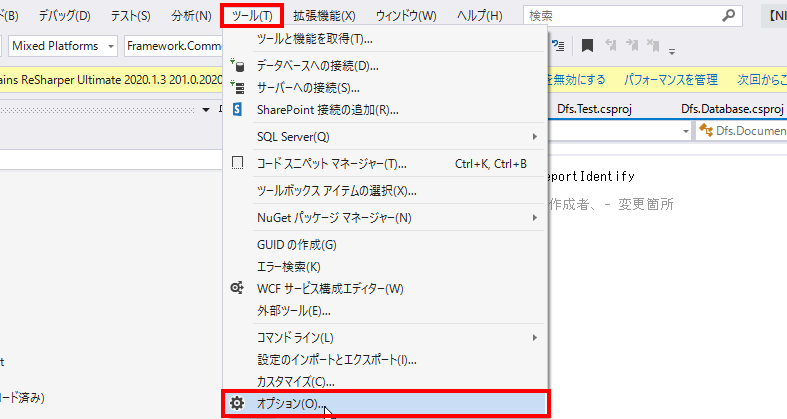Open コード スニペット マネージャー(T)... entry
787x419 pixels.
tap(385, 164)
